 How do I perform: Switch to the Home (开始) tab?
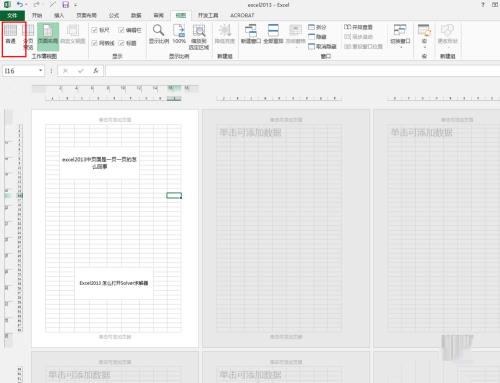coord(37,15)
